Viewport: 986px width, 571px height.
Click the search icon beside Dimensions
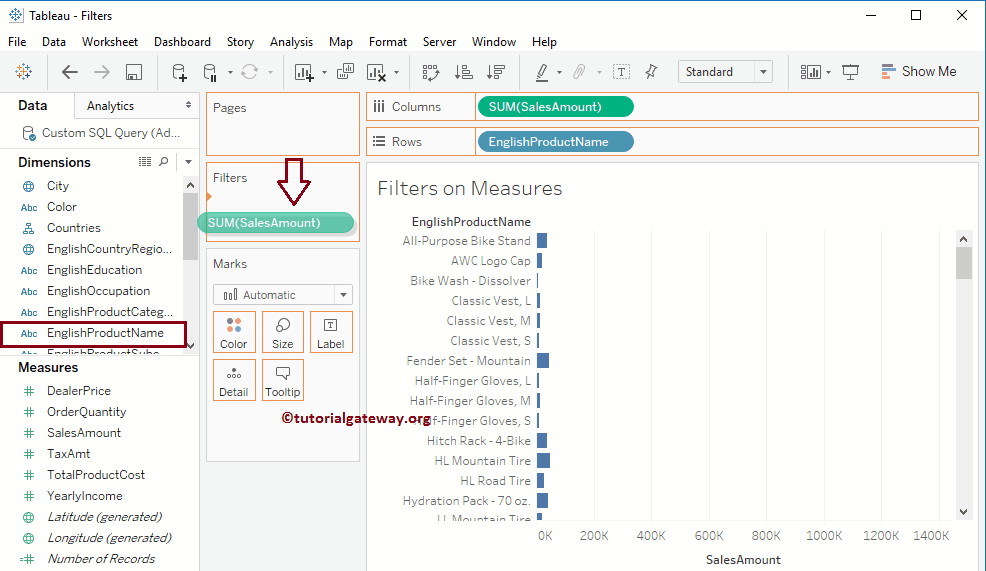[x=164, y=162]
